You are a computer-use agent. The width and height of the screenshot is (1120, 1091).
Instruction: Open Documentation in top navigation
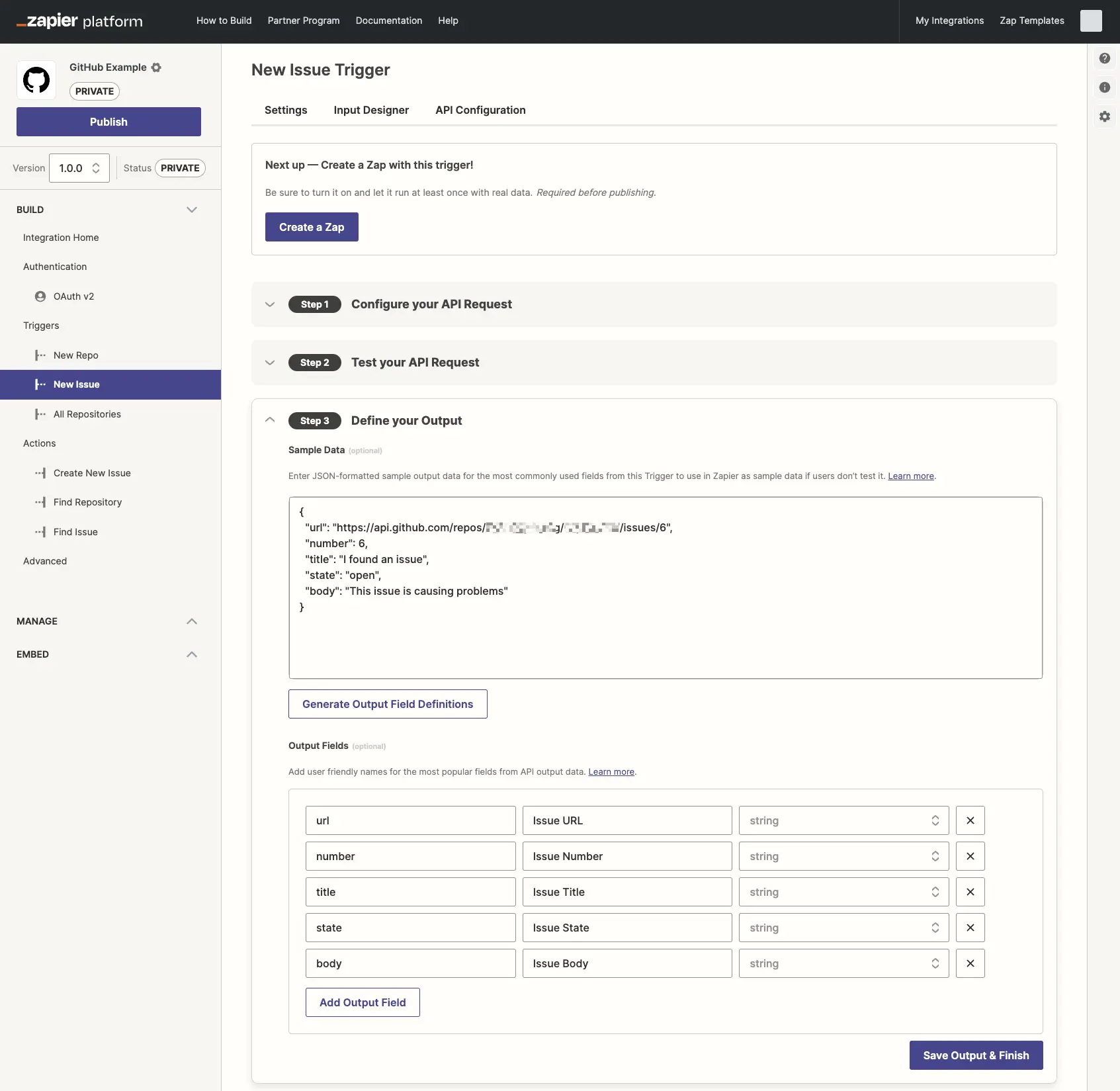(389, 21)
